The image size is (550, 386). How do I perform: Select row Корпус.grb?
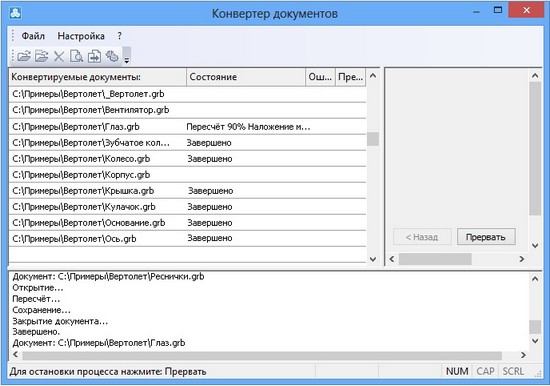coord(187,175)
